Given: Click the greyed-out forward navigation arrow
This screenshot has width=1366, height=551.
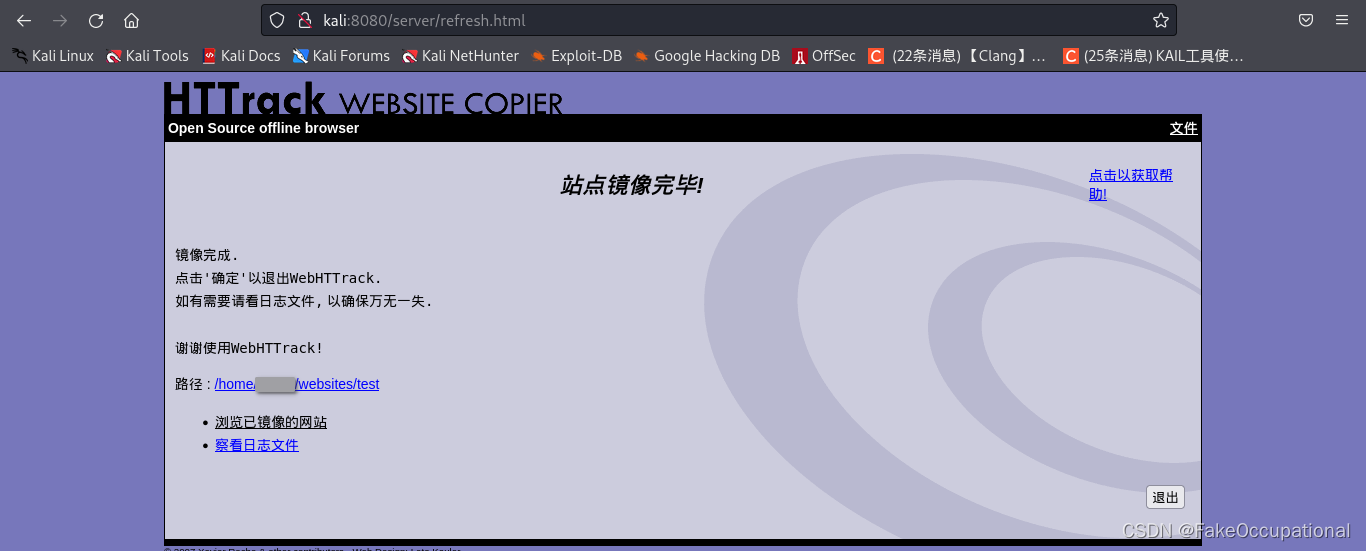Looking at the screenshot, I should pyautogui.click(x=60, y=20).
